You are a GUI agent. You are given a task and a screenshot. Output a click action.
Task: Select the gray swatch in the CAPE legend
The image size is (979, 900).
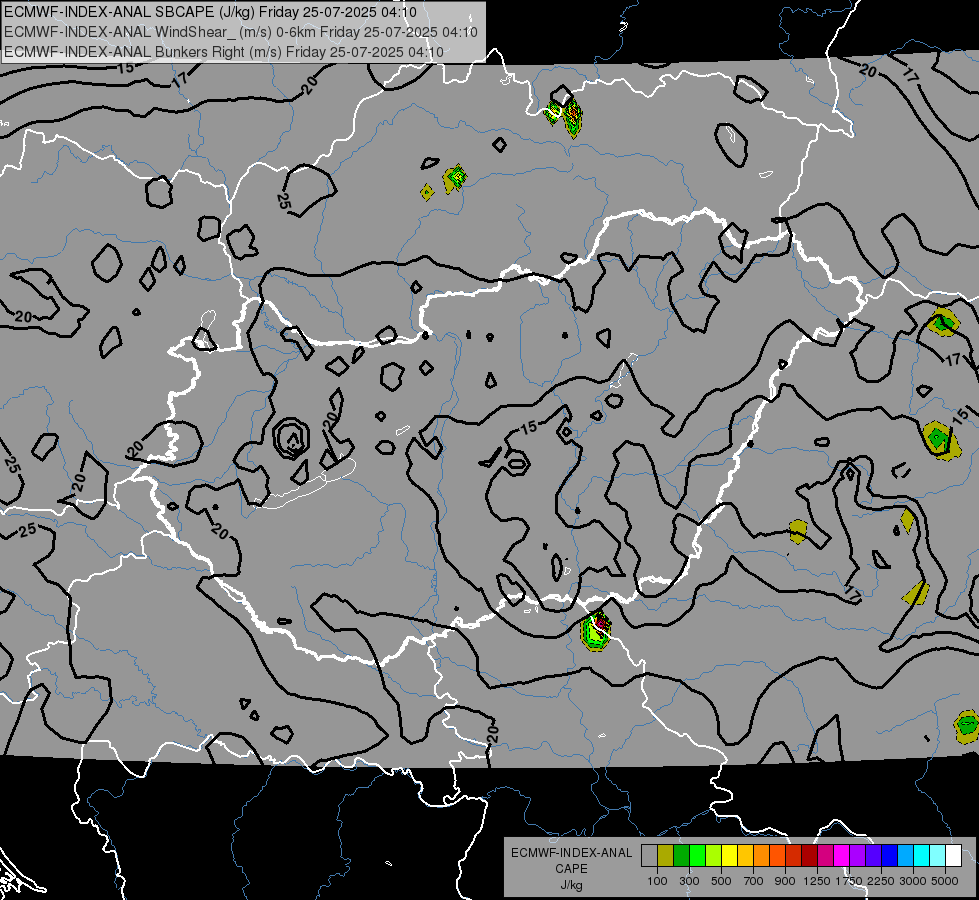pyautogui.click(x=649, y=856)
